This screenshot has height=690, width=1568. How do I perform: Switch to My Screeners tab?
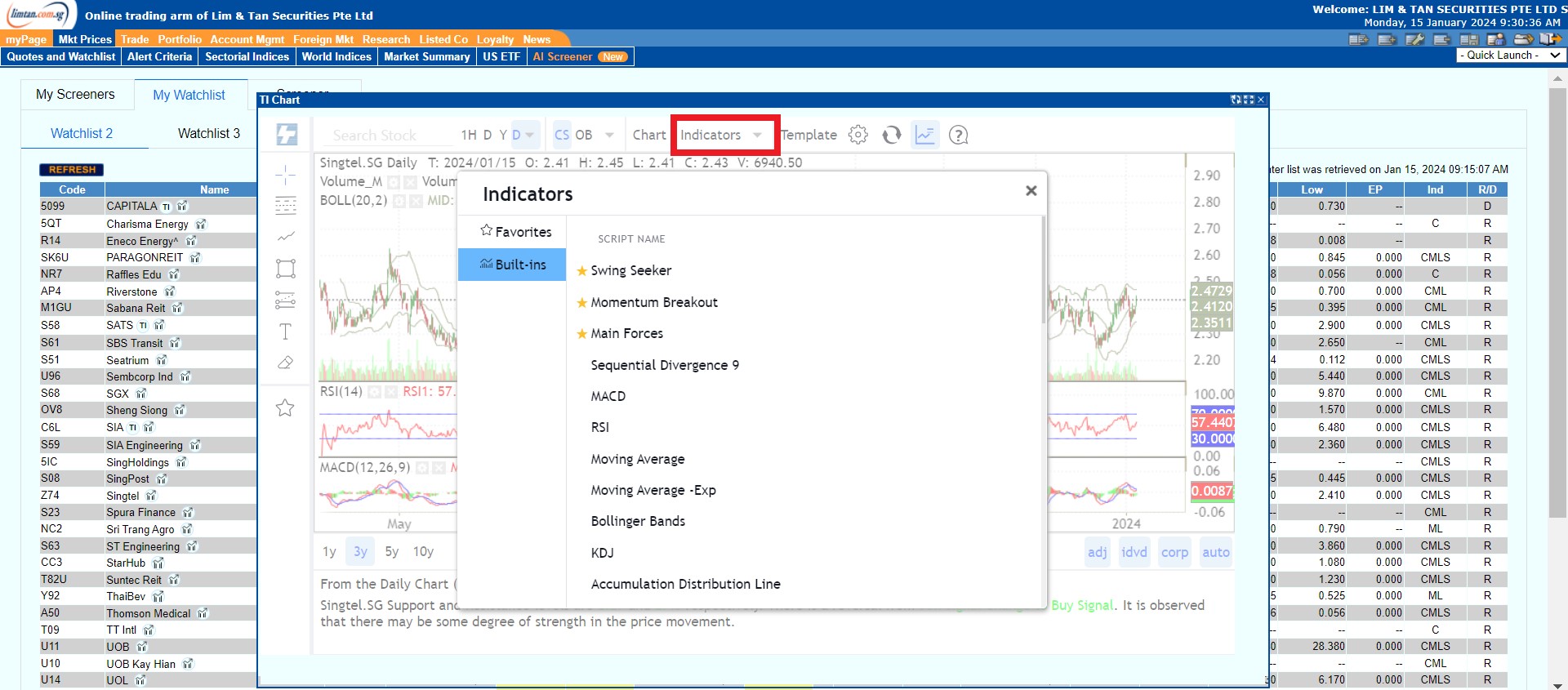pos(75,95)
